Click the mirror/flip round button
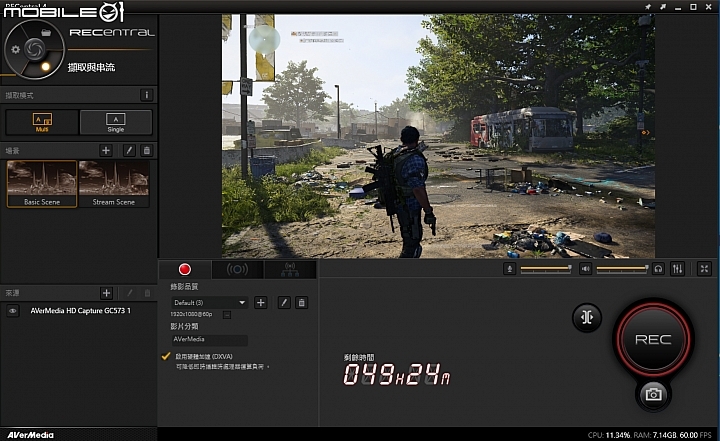Viewport: 720px width, 441px height. click(x=587, y=317)
